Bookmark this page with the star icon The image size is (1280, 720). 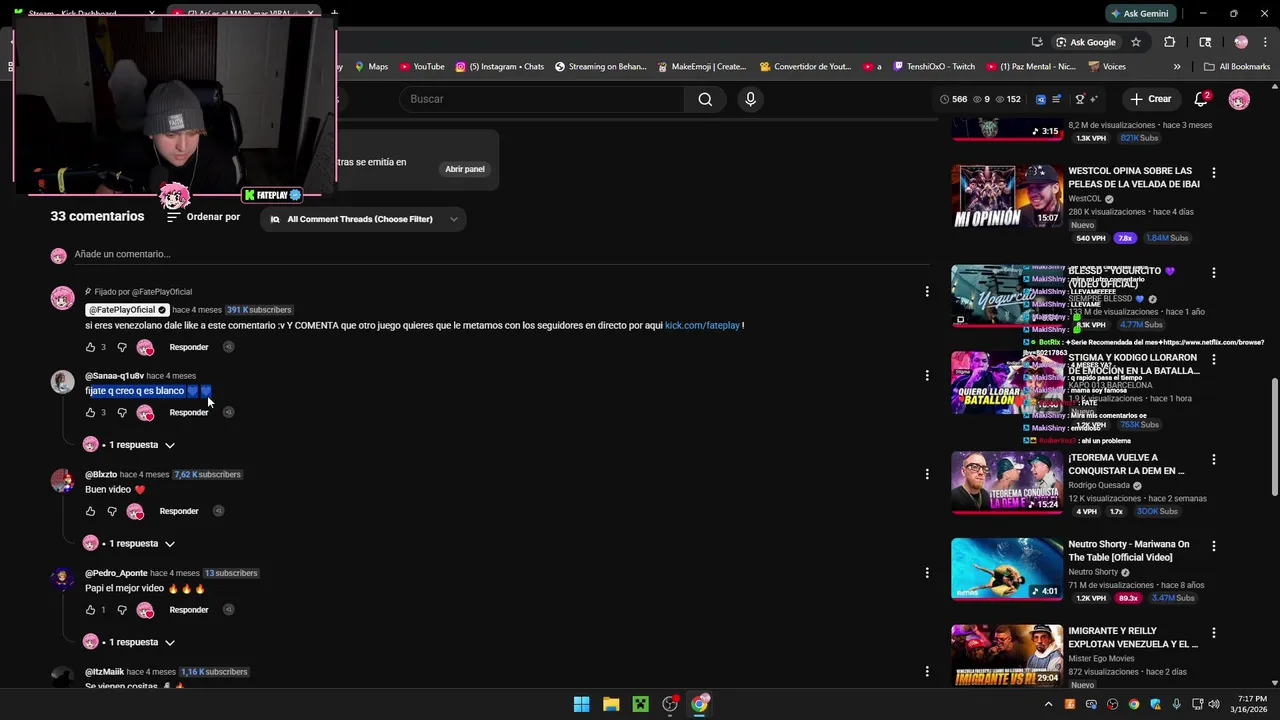pos(1136,42)
